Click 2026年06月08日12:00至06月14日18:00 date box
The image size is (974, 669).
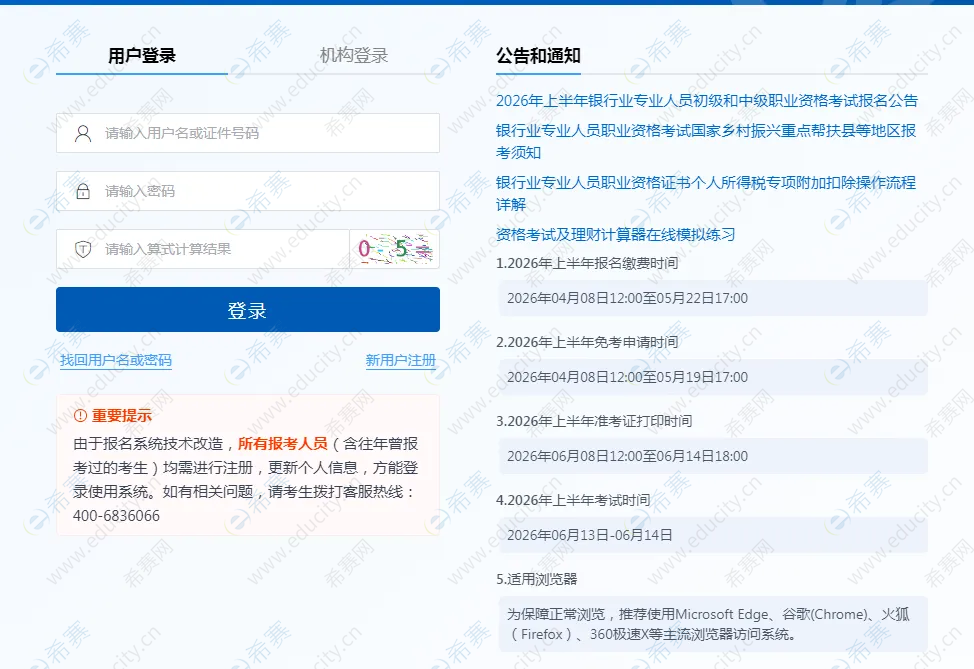[712, 456]
